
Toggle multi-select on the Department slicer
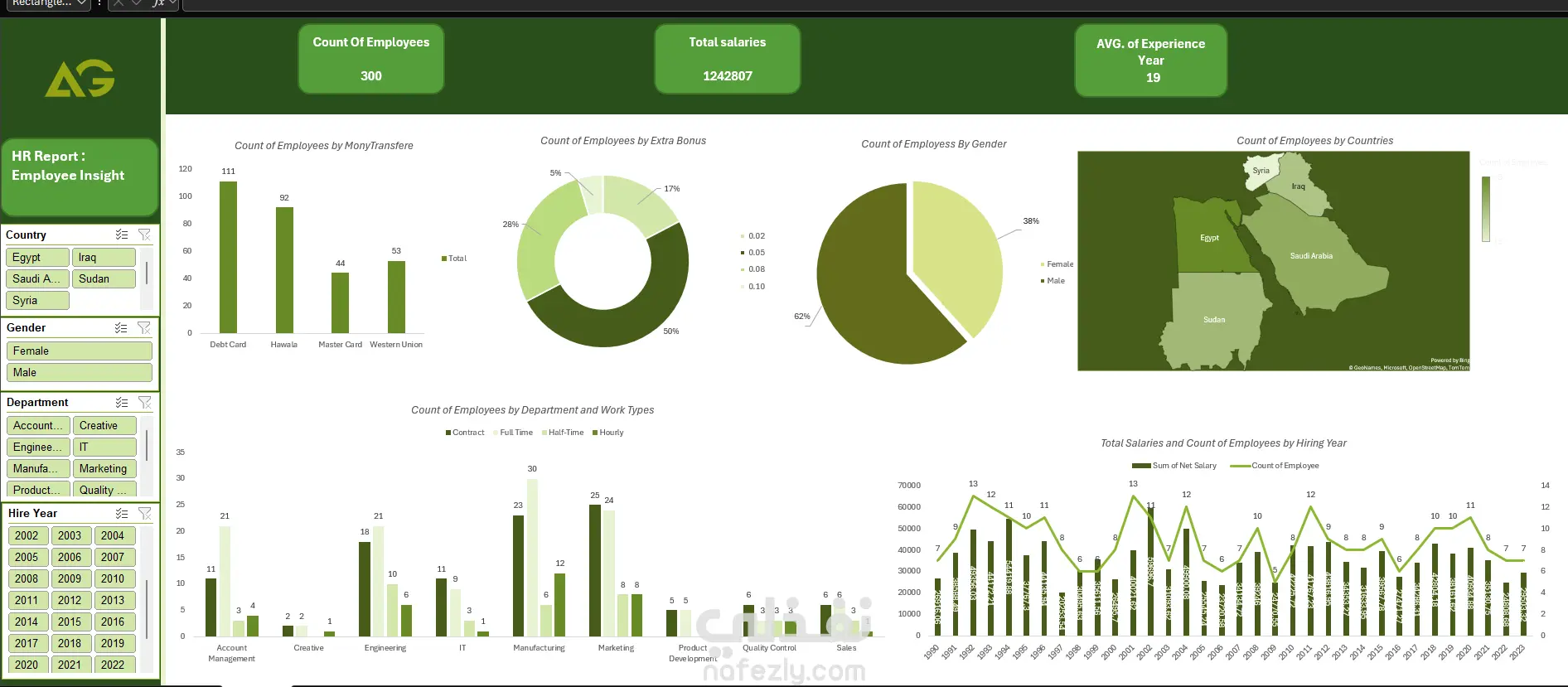(122, 402)
